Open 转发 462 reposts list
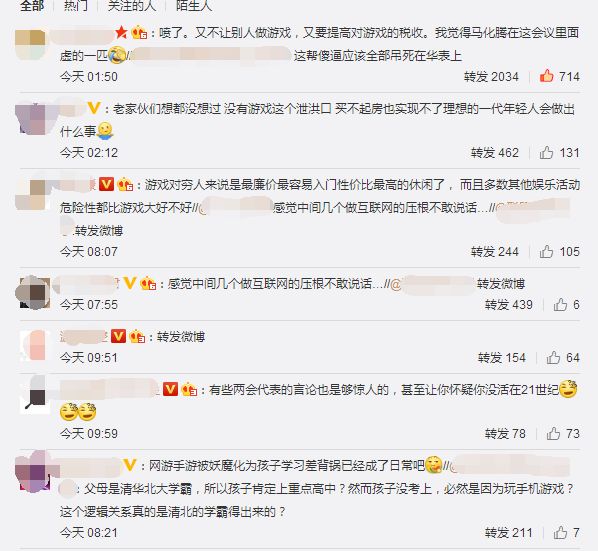 pos(495,153)
